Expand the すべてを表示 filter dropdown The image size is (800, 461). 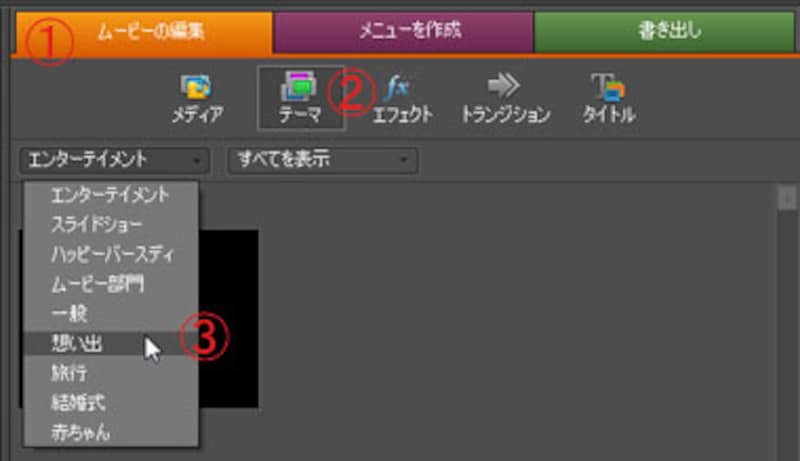tap(322, 159)
